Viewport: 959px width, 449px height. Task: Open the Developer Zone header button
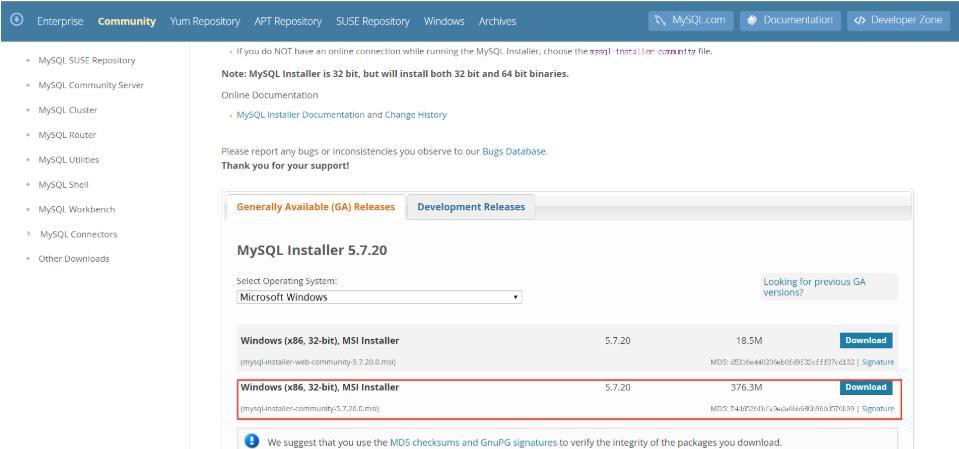coord(898,20)
